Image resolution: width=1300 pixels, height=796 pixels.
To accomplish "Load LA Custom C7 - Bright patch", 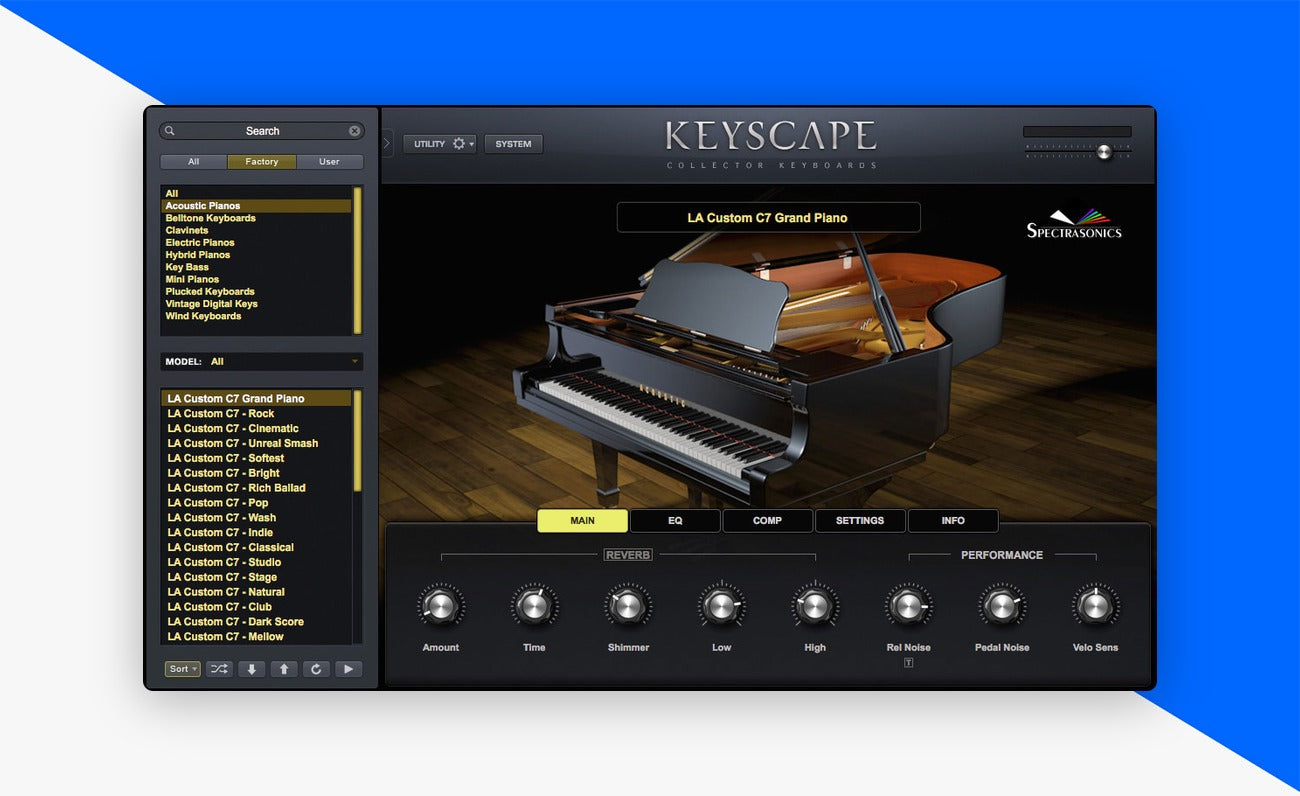I will [257, 473].
